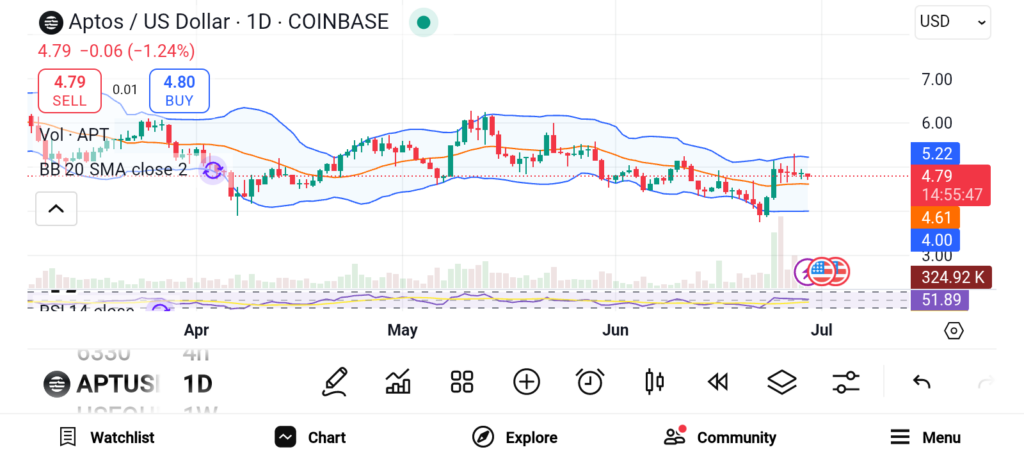
Task: Open the drawing tools pencil icon
Action: 335,381
